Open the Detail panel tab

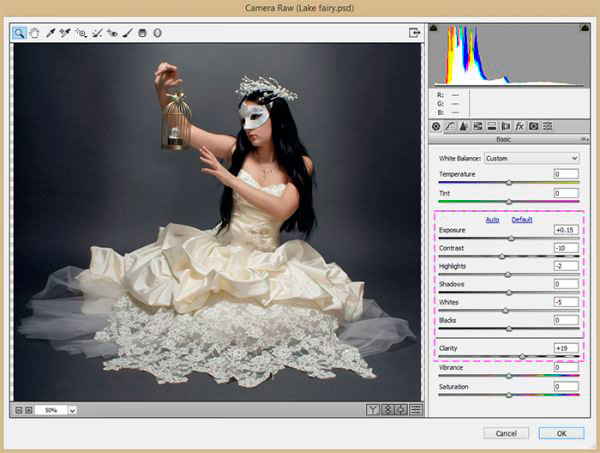463,126
